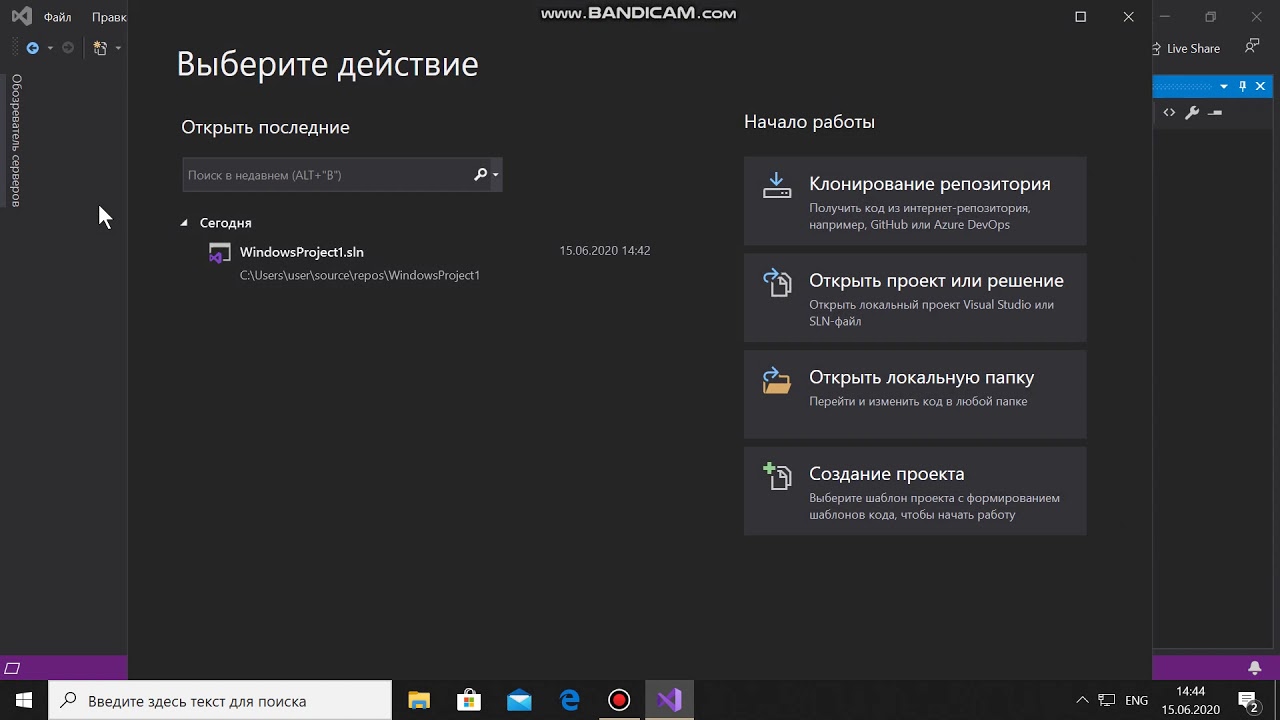Screen dimensions: 1280x720
Task: Click the Visual Studio logo in title bar
Action: point(21,17)
